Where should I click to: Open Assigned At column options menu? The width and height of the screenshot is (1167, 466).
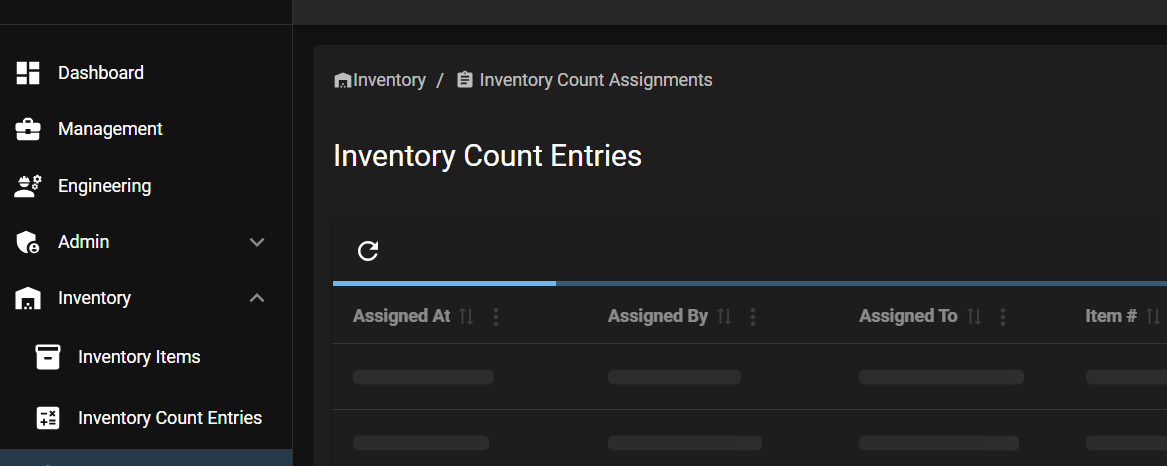pyautogui.click(x=496, y=317)
